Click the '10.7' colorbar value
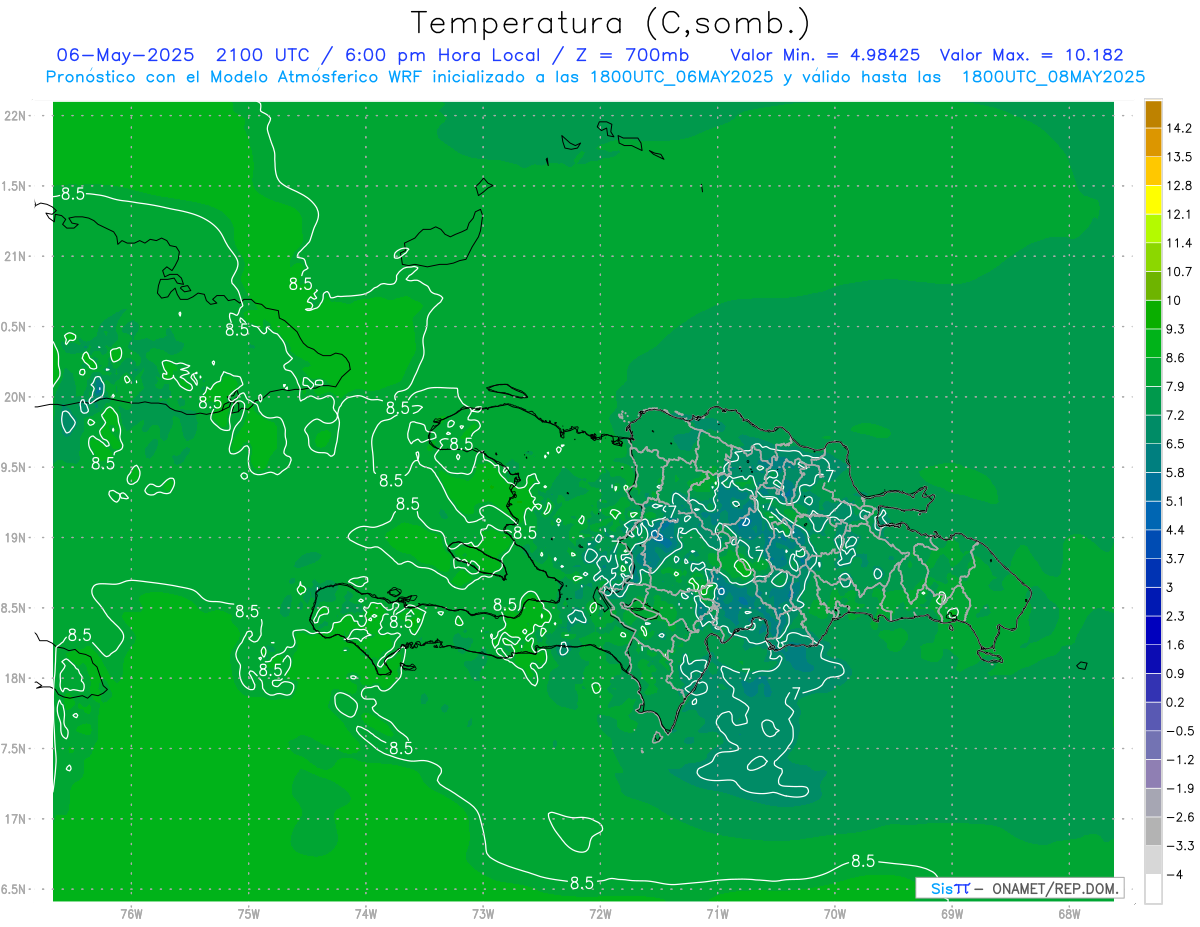The width and height of the screenshot is (1200, 927). (1181, 271)
